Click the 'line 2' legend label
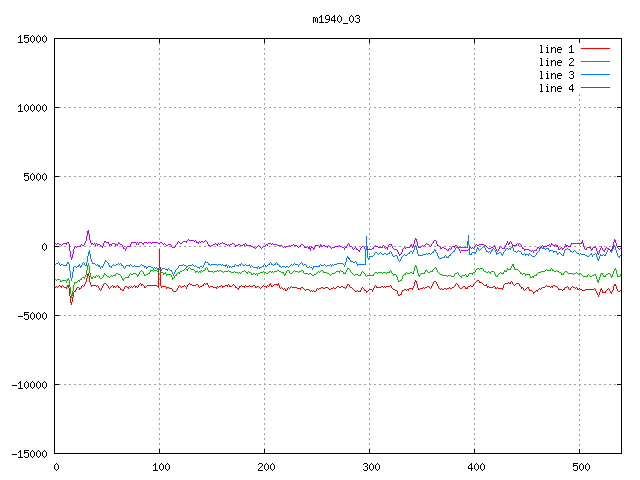 tap(556, 62)
